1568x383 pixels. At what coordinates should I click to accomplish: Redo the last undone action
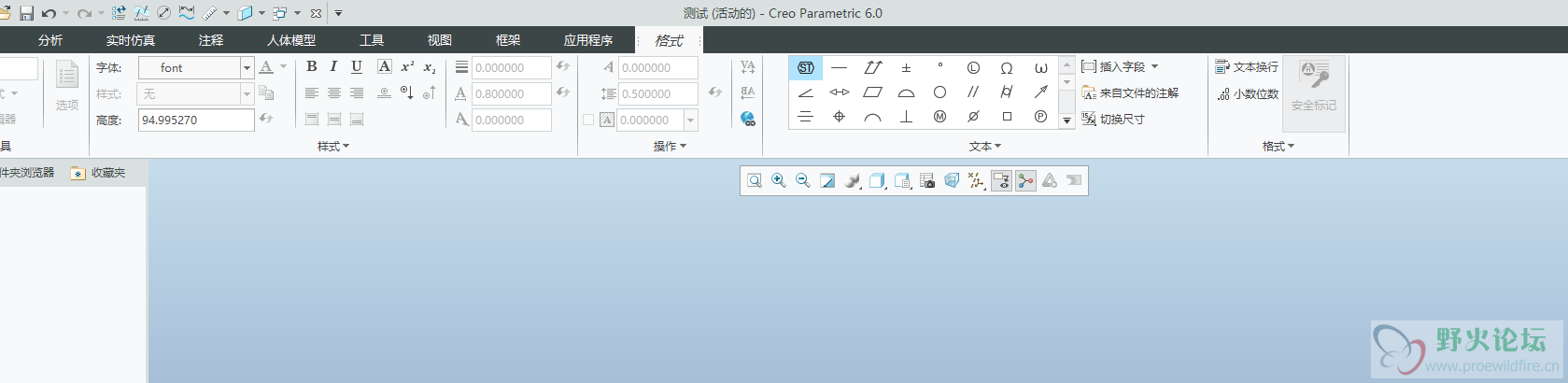coord(84,13)
